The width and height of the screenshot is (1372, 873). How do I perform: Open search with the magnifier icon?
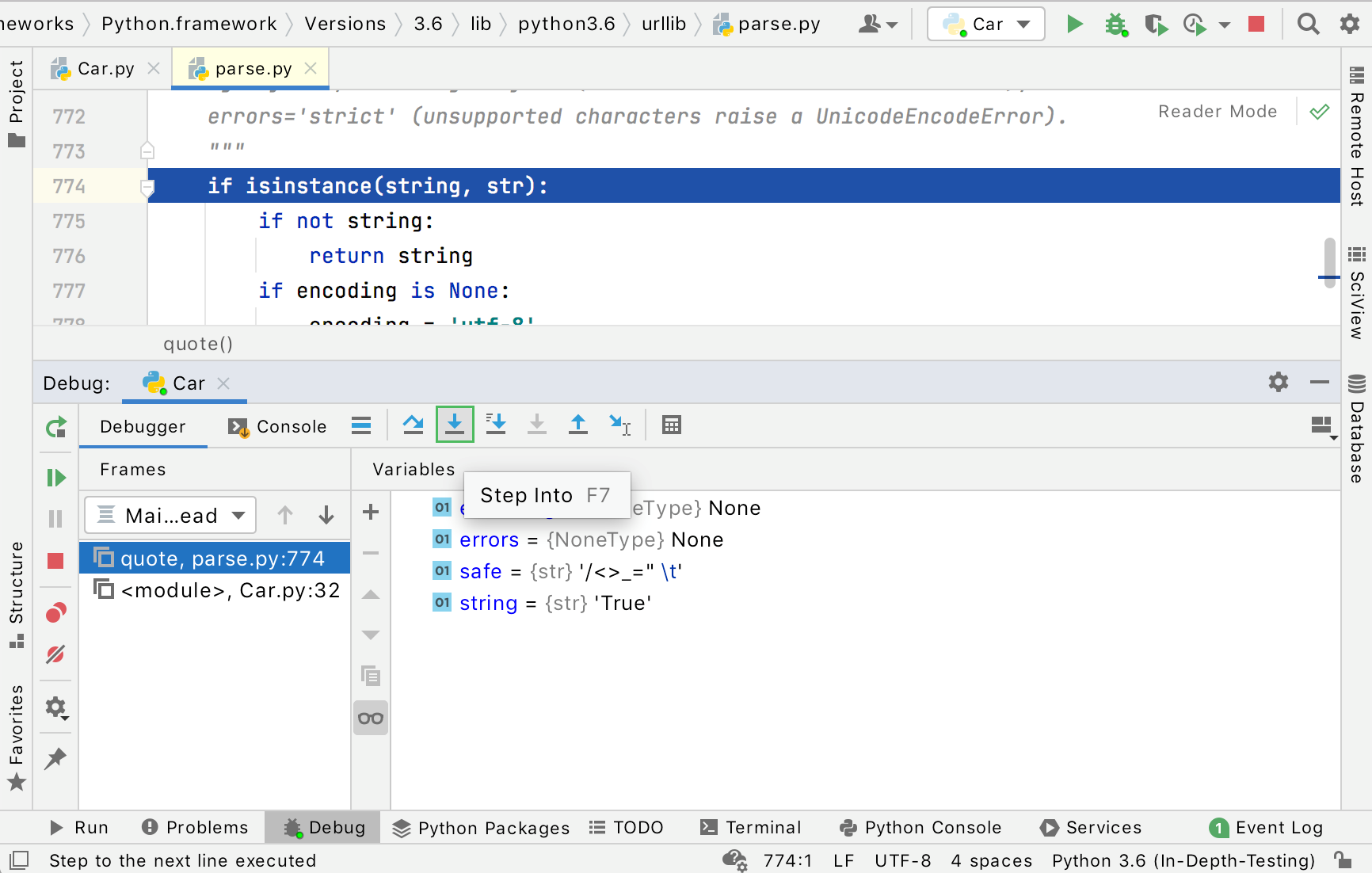click(x=1308, y=24)
